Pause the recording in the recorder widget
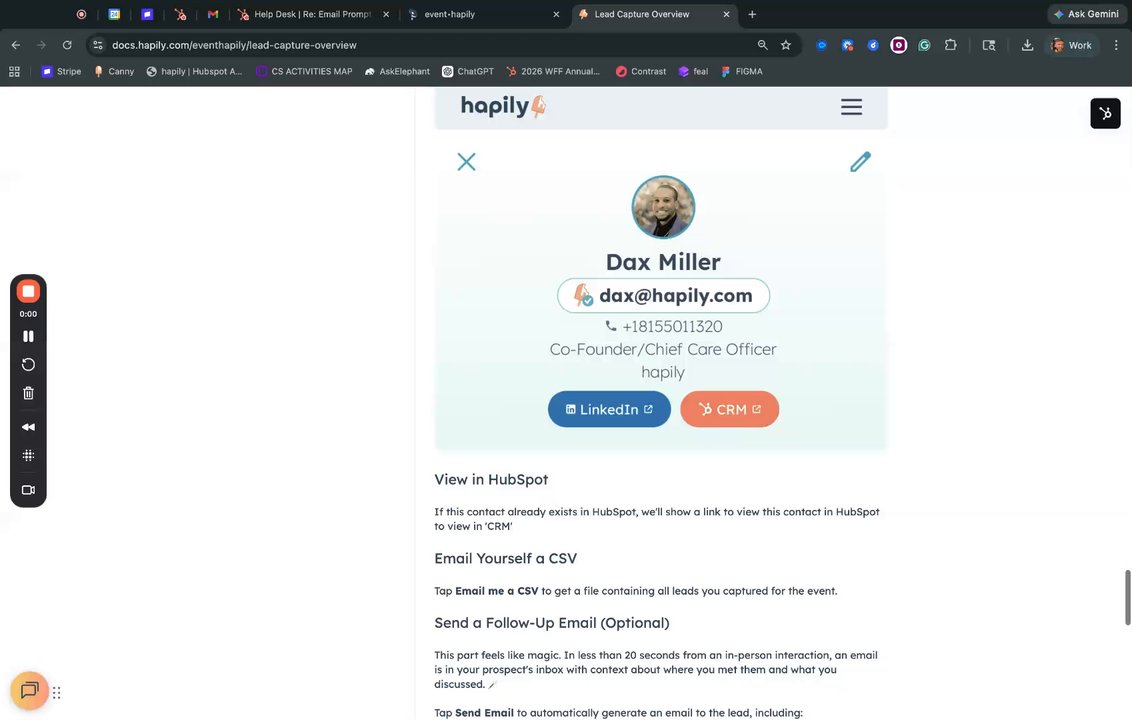The height and width of the screenshot is (720, 1132). 28,336
